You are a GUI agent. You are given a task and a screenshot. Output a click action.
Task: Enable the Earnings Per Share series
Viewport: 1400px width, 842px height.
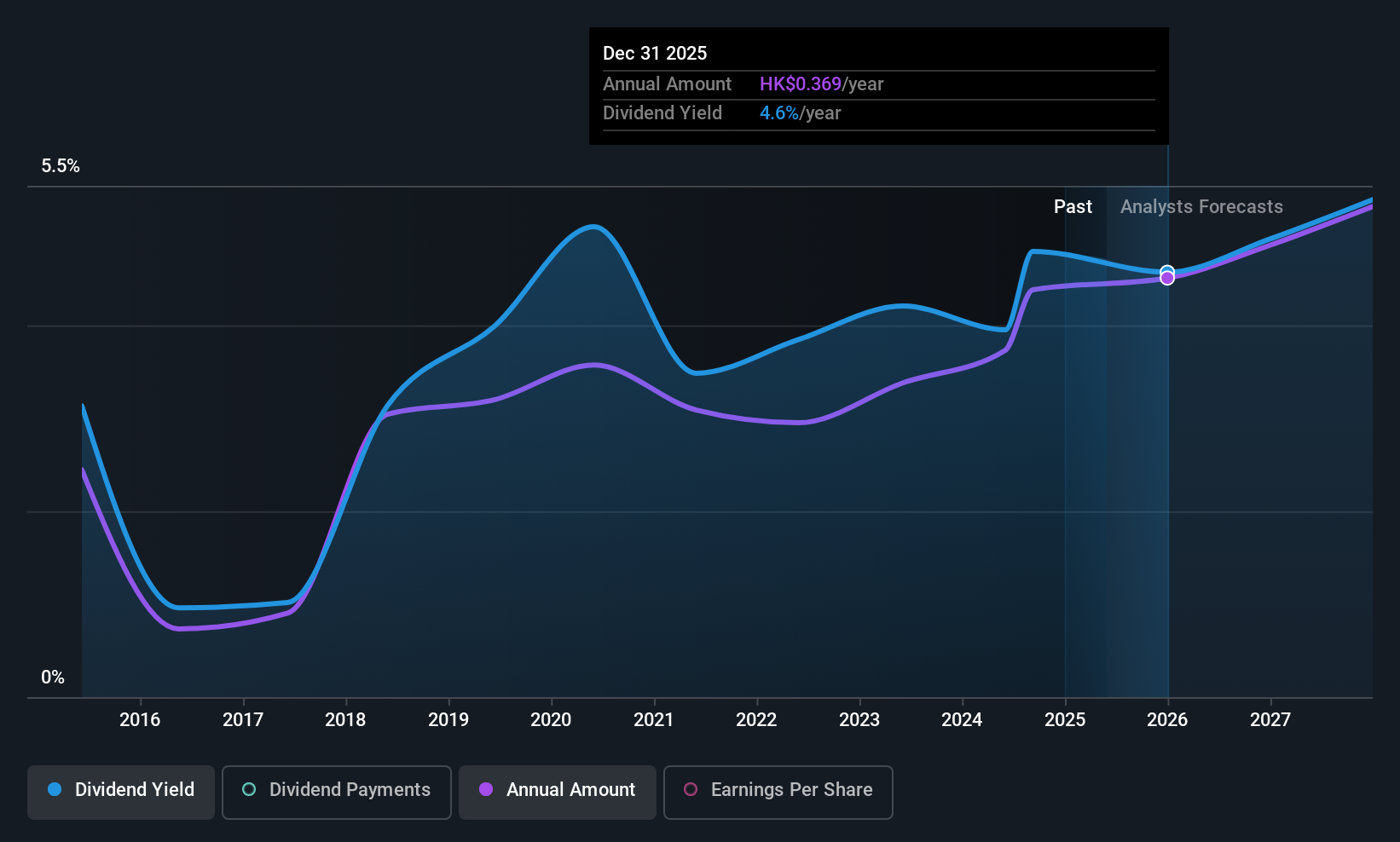(778, 793)
